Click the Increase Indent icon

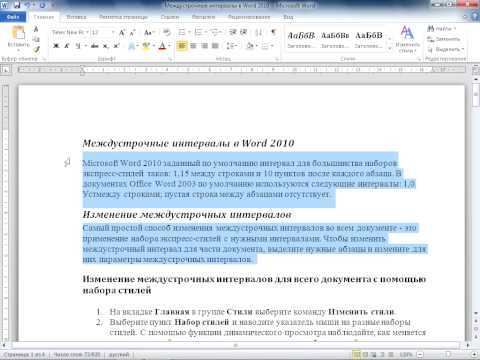coord(244,32)
